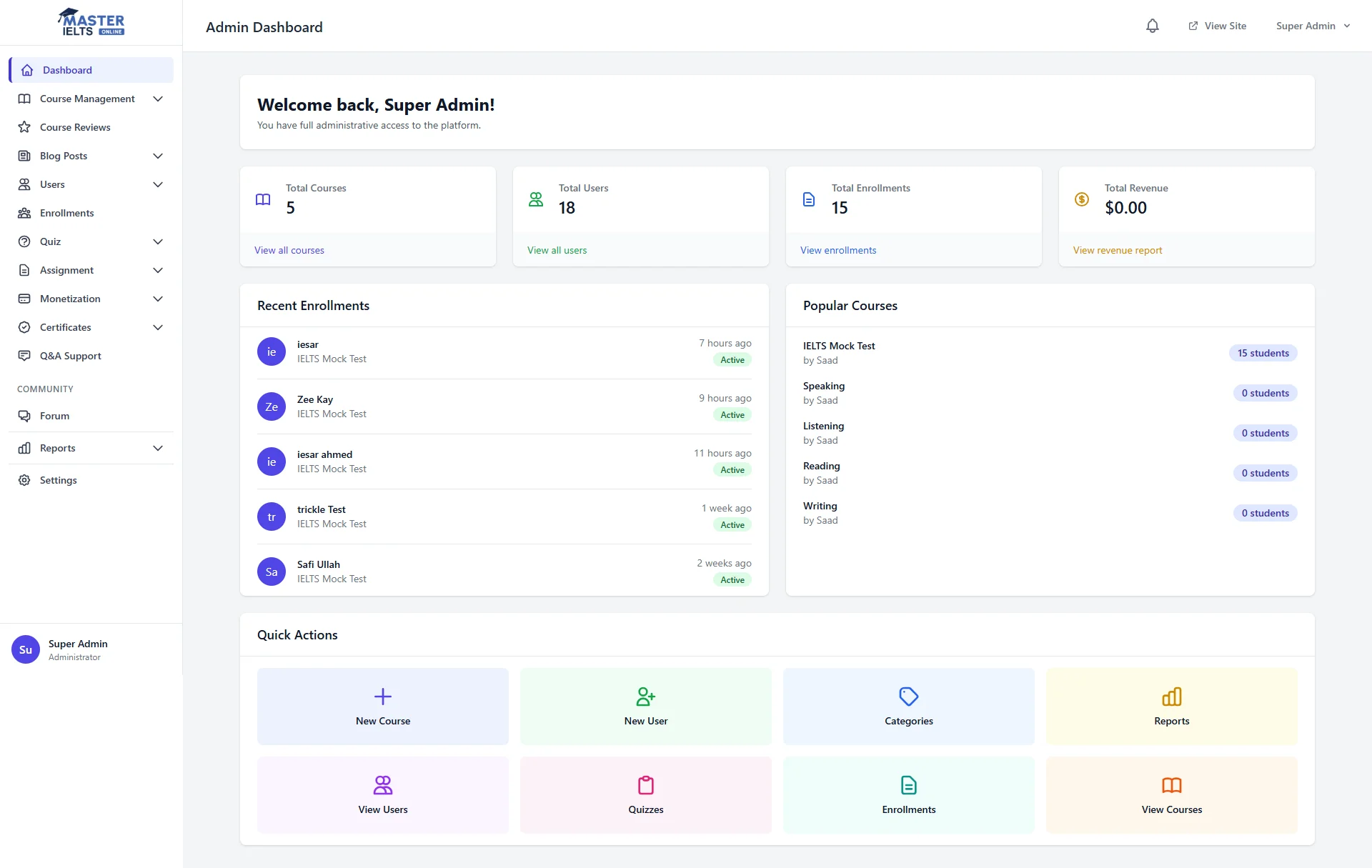Expand the Reports submenu chevron
The image size is (1372, 868).
pyautogui.click(x=158, y=448)
